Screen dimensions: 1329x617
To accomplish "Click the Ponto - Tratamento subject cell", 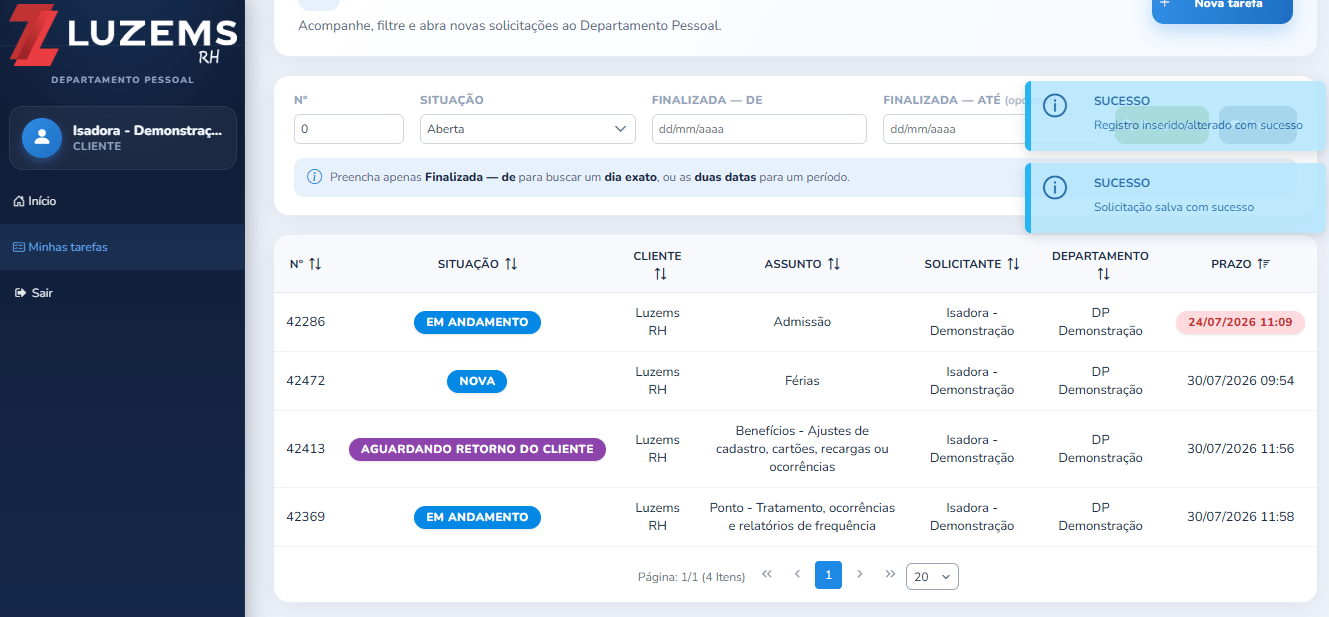I will pyautogui.click(x=802, y=517).
